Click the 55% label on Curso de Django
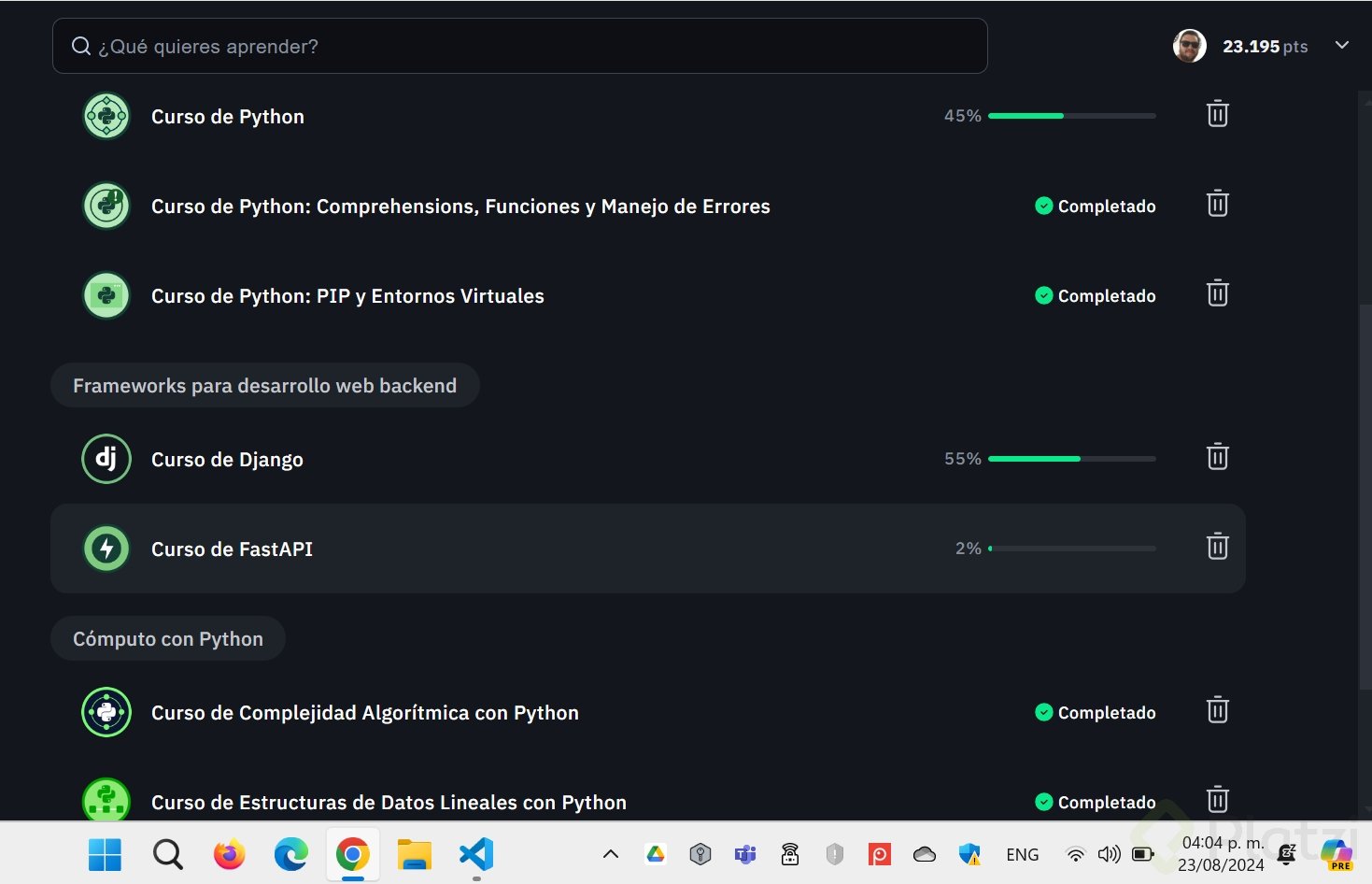 coord(963,459)
